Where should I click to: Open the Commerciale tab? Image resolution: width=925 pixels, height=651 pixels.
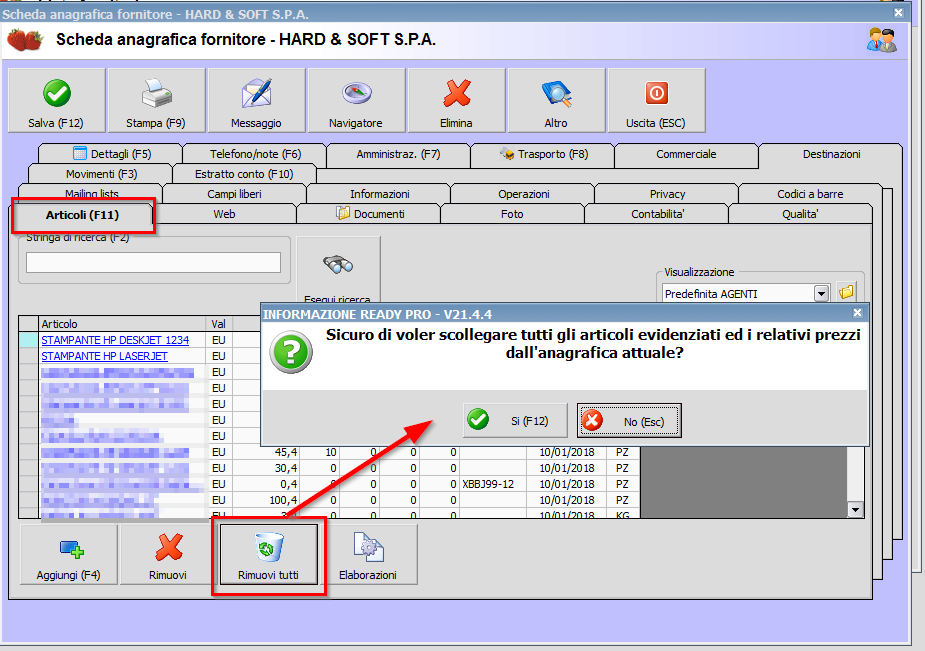pyautogui.click(x=686, y=154)
